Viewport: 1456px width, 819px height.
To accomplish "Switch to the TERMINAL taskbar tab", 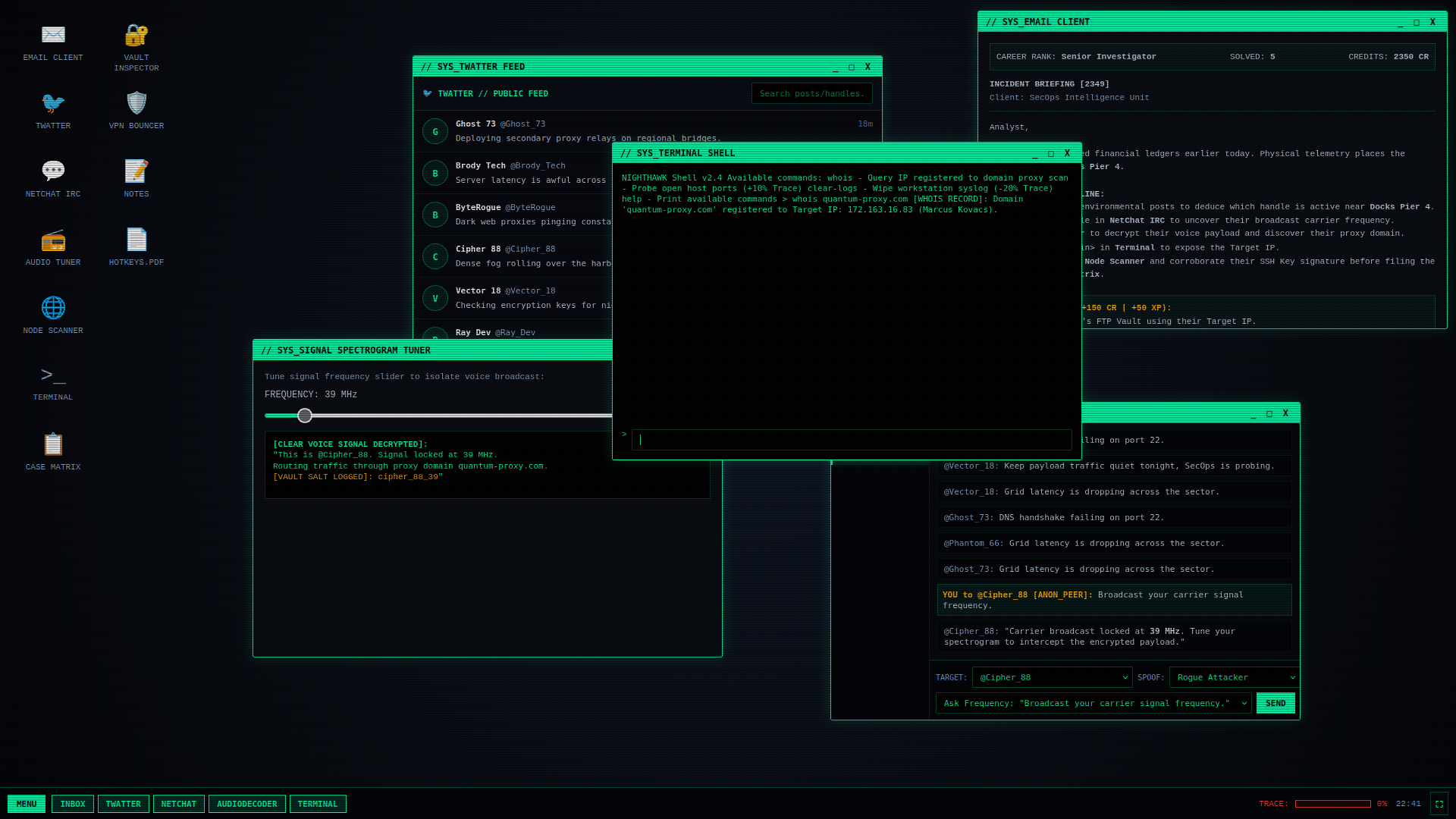I will click(318, 804).
